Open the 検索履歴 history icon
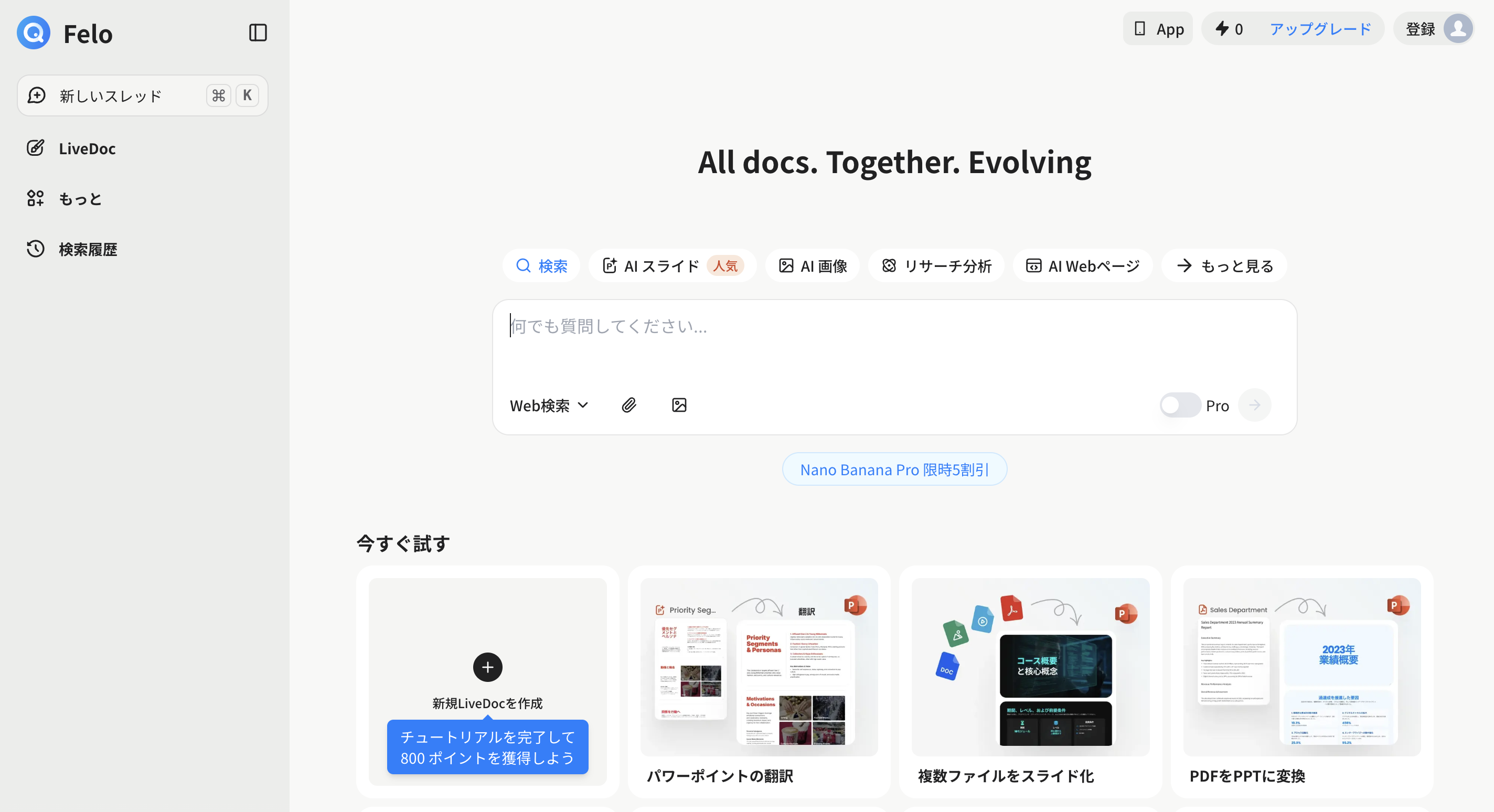 [35, 249]
